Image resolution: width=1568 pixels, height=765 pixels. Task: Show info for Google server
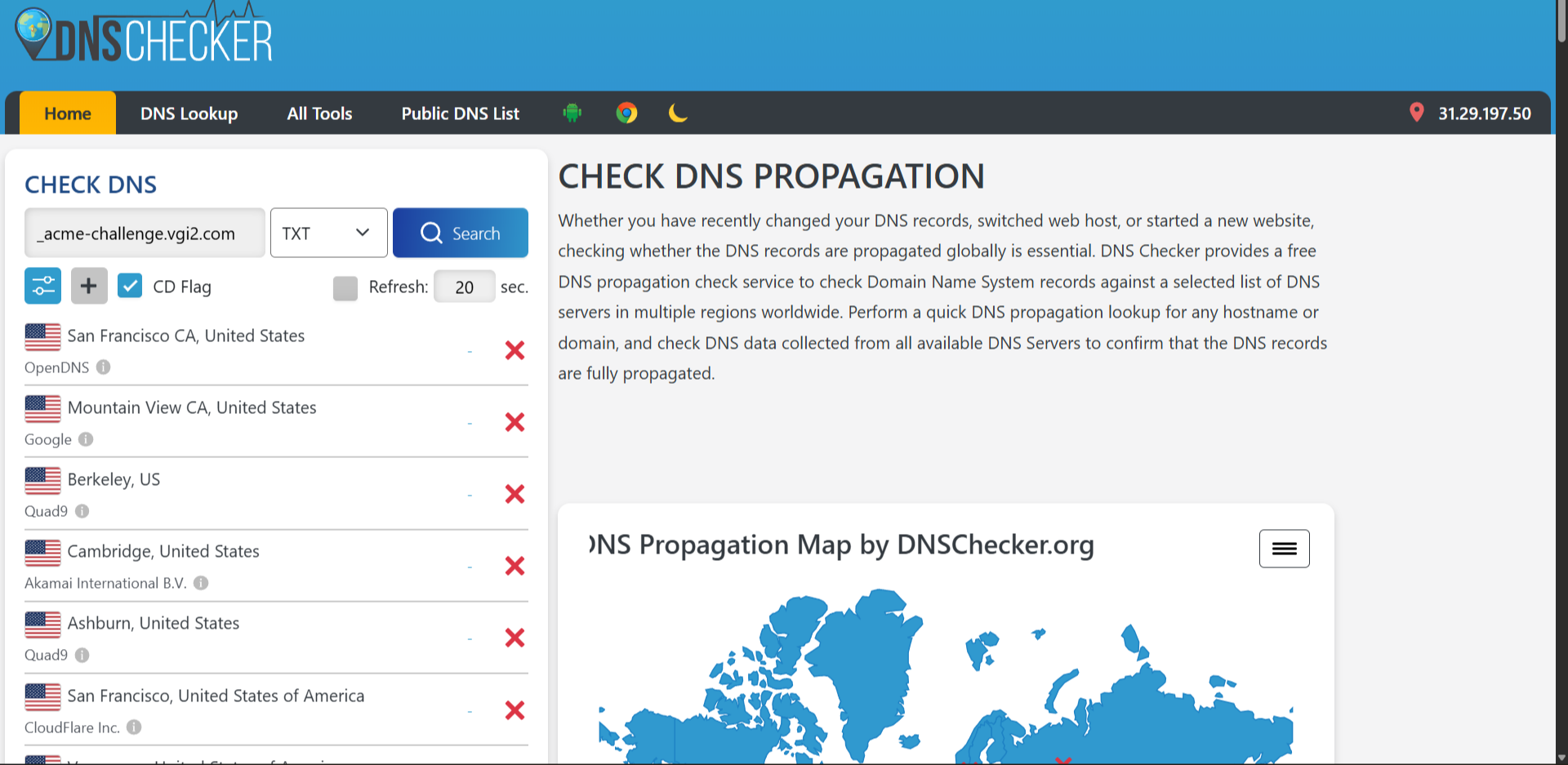[x=86, y=439]
